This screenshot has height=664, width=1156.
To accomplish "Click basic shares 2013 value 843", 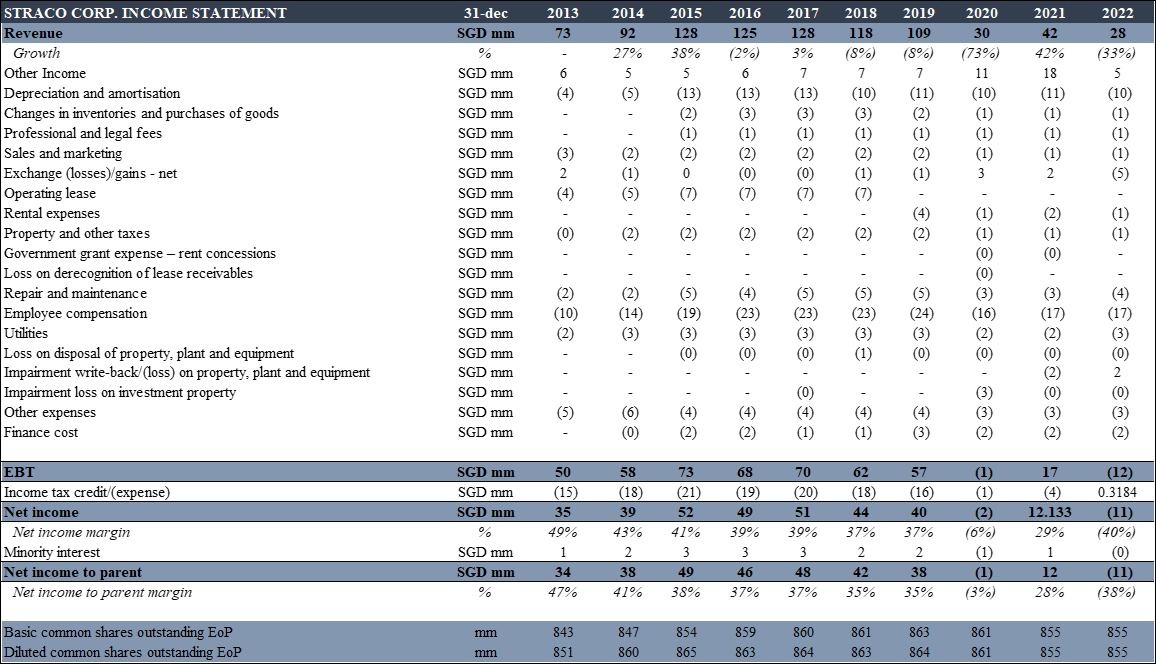I will click(x=564, y=632).
